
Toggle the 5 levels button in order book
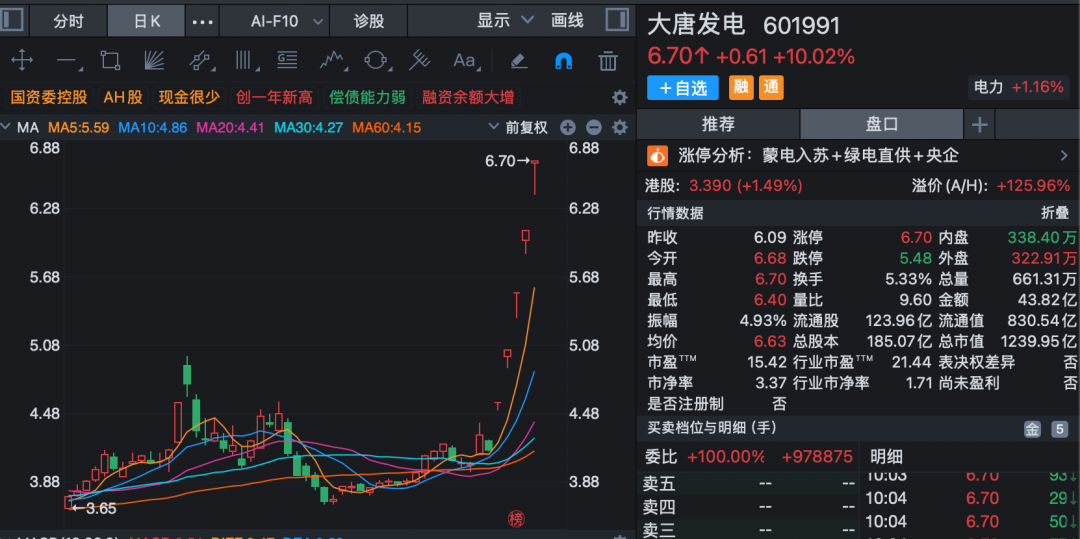(1059, 430)
